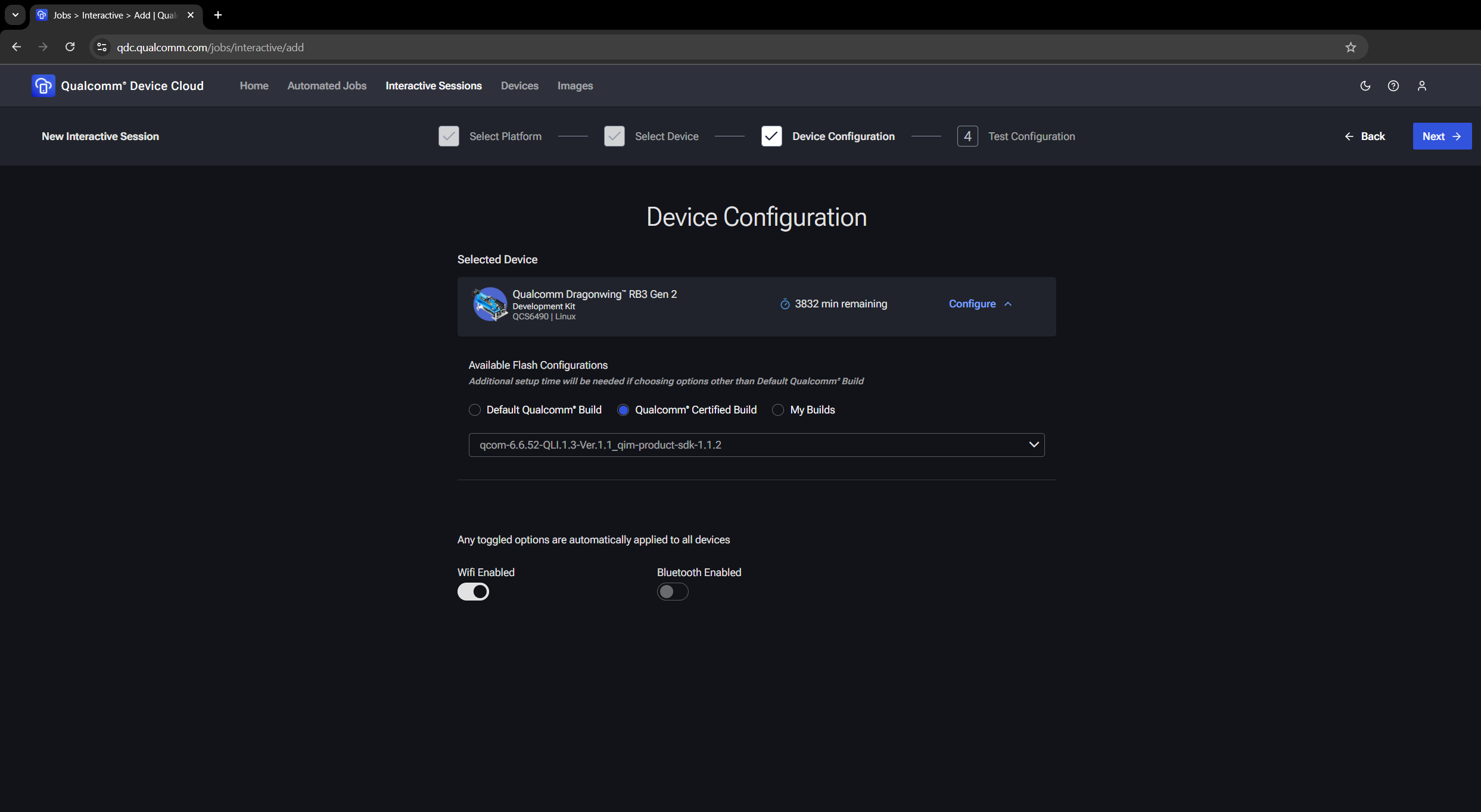Click the timer icon next to 3832 min remaining
Screen dimensions: 1481x812
pyautogui.click(x=785, y=304)
